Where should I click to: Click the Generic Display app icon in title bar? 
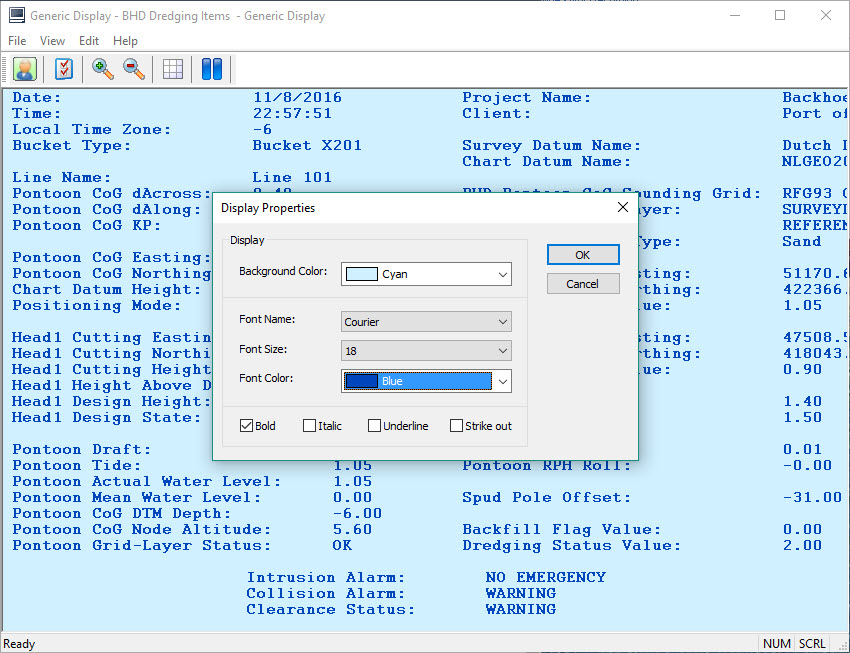point(16,16)
